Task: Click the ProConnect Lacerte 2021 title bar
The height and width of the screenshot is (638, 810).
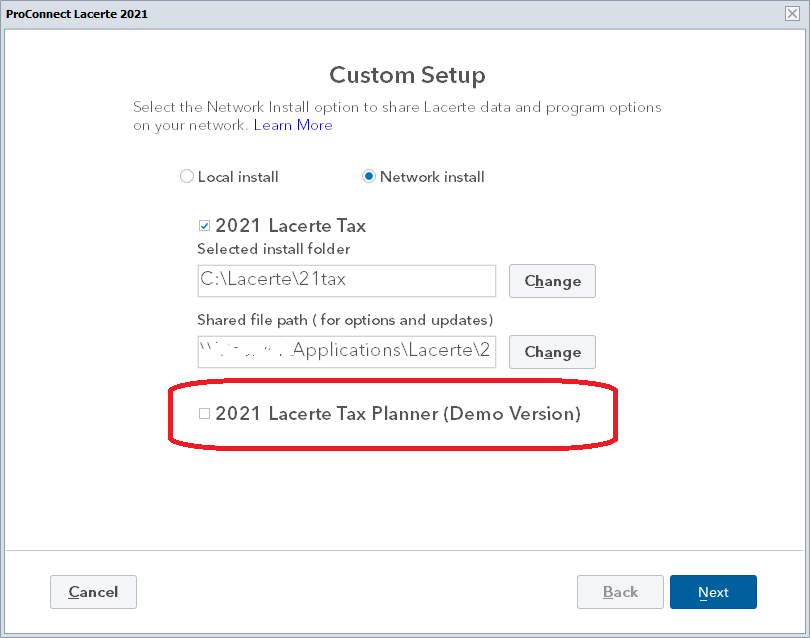Action: [400, 13]
